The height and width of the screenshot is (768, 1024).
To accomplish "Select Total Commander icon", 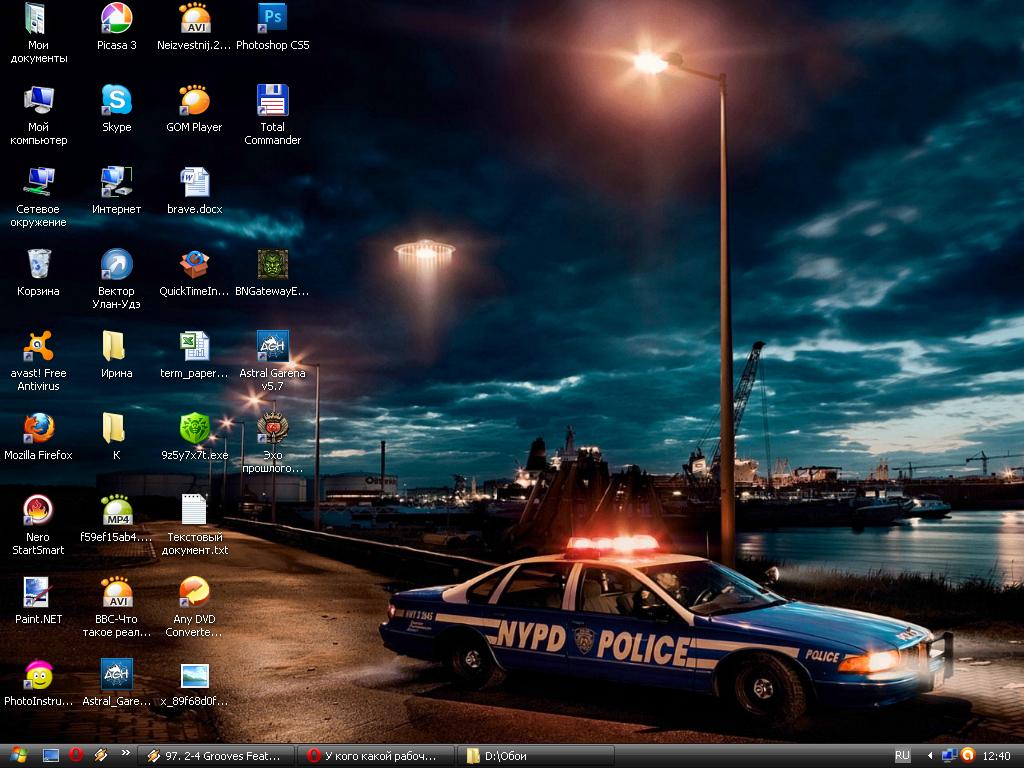I will click(x=272, y=101).
